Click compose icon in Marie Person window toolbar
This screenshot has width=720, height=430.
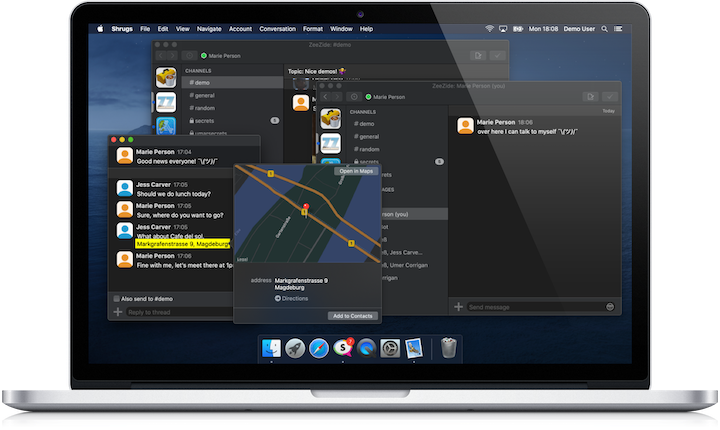(591, 96)
